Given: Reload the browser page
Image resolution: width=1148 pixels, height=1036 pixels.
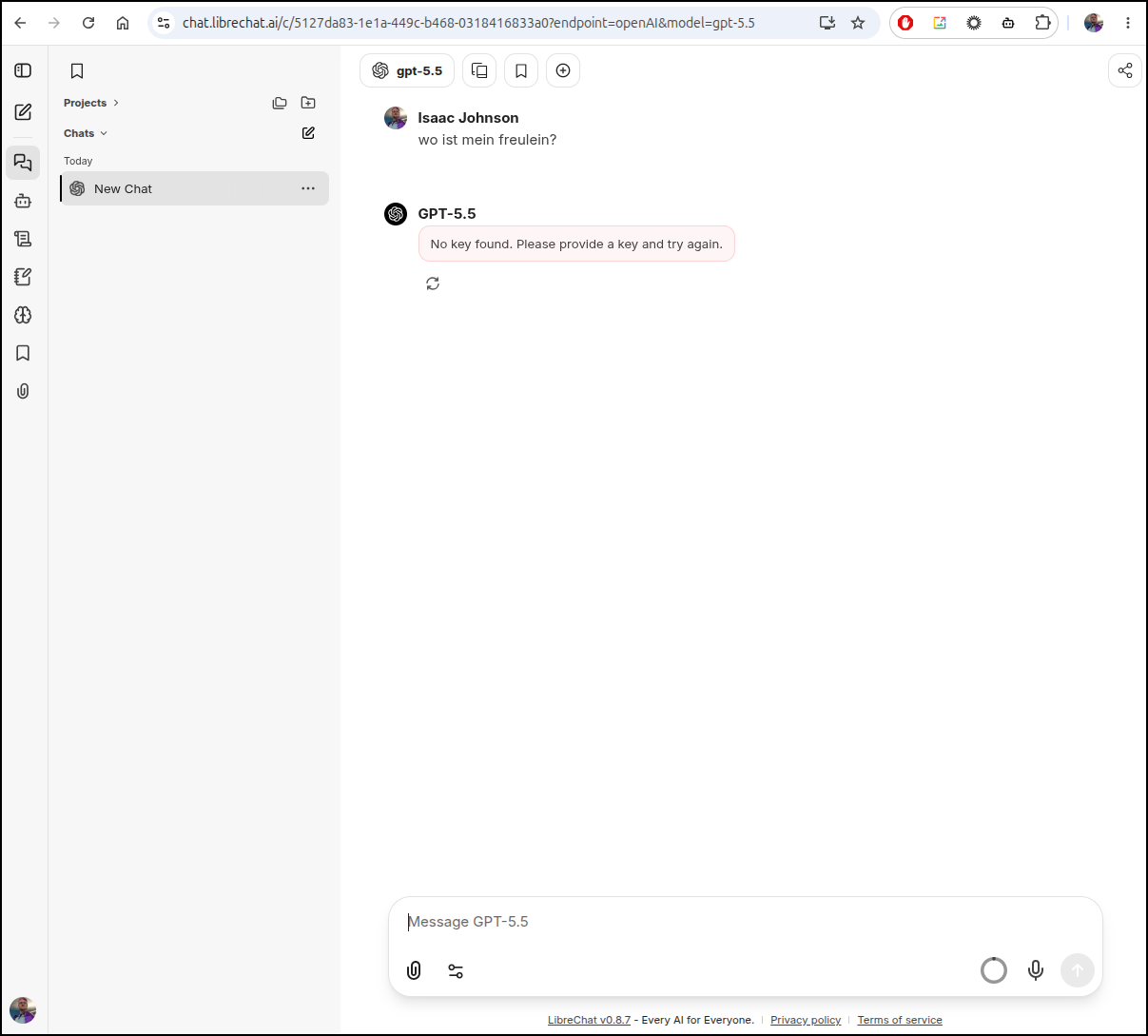Looking at the screenshot, I should point(88,23).
